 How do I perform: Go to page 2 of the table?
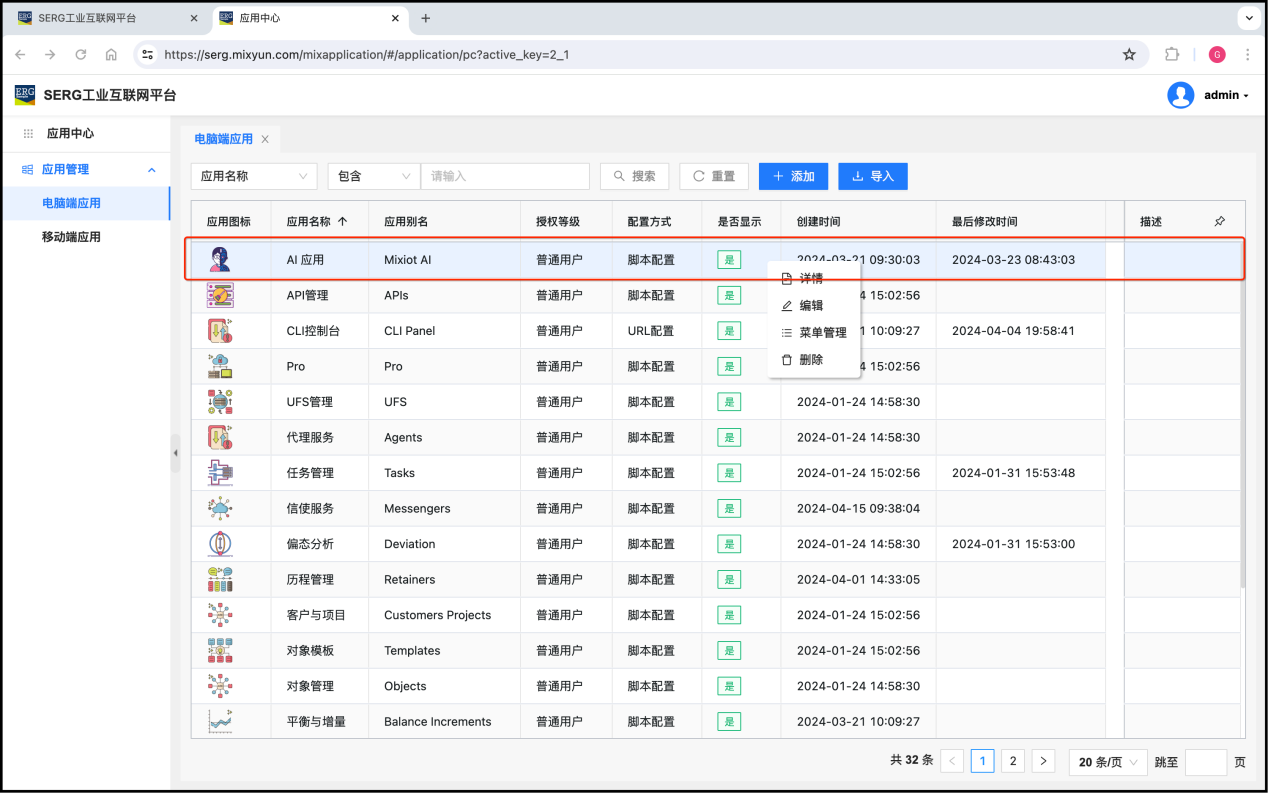pos(1013,762)
